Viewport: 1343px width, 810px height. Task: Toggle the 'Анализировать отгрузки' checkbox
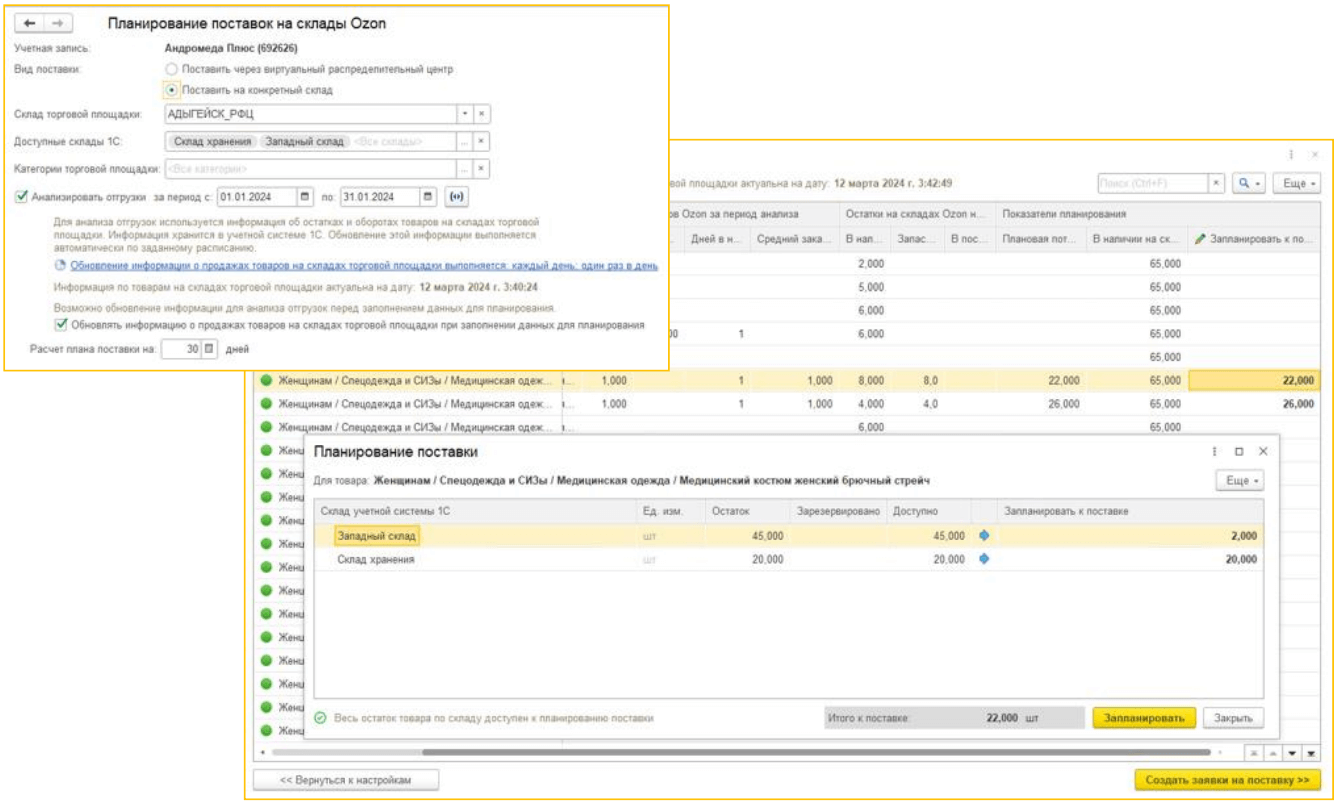[22, 196]
